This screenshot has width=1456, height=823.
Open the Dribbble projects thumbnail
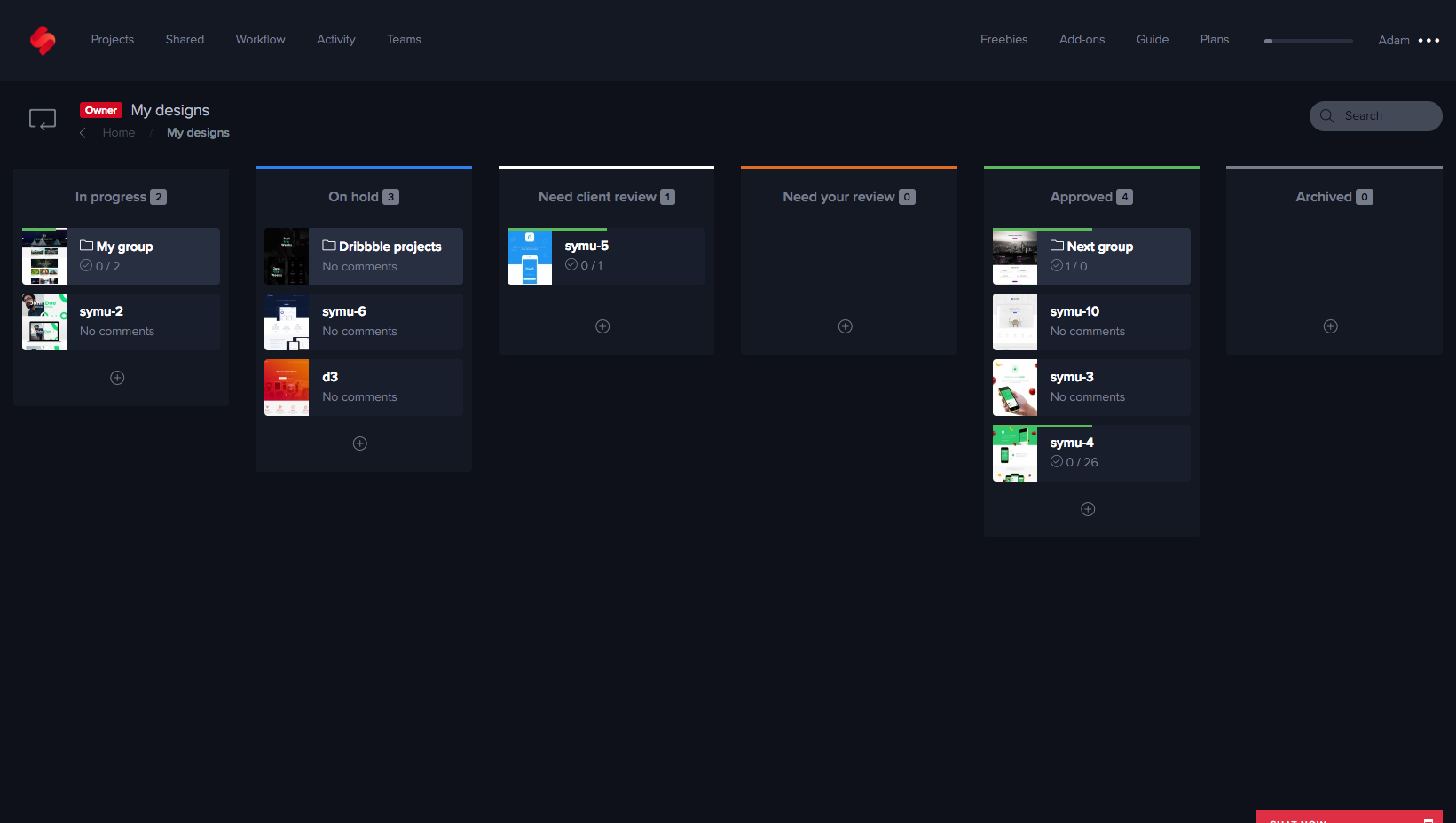287,256
